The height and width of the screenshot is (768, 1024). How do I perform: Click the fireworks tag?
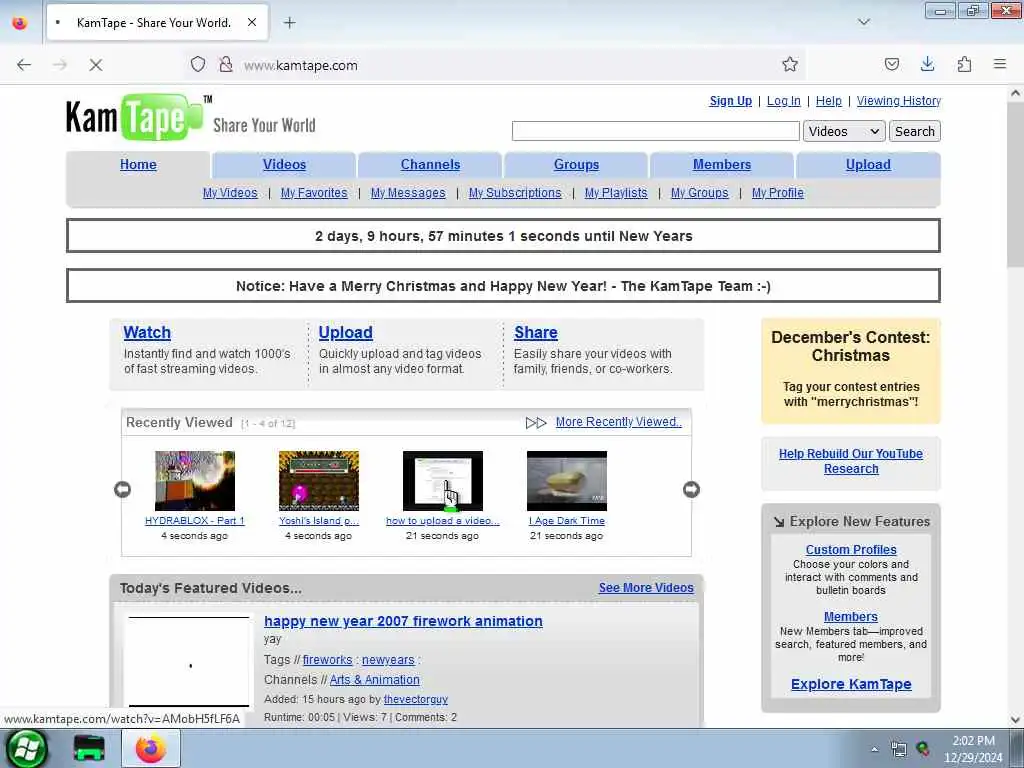click(x=327, y=660)
